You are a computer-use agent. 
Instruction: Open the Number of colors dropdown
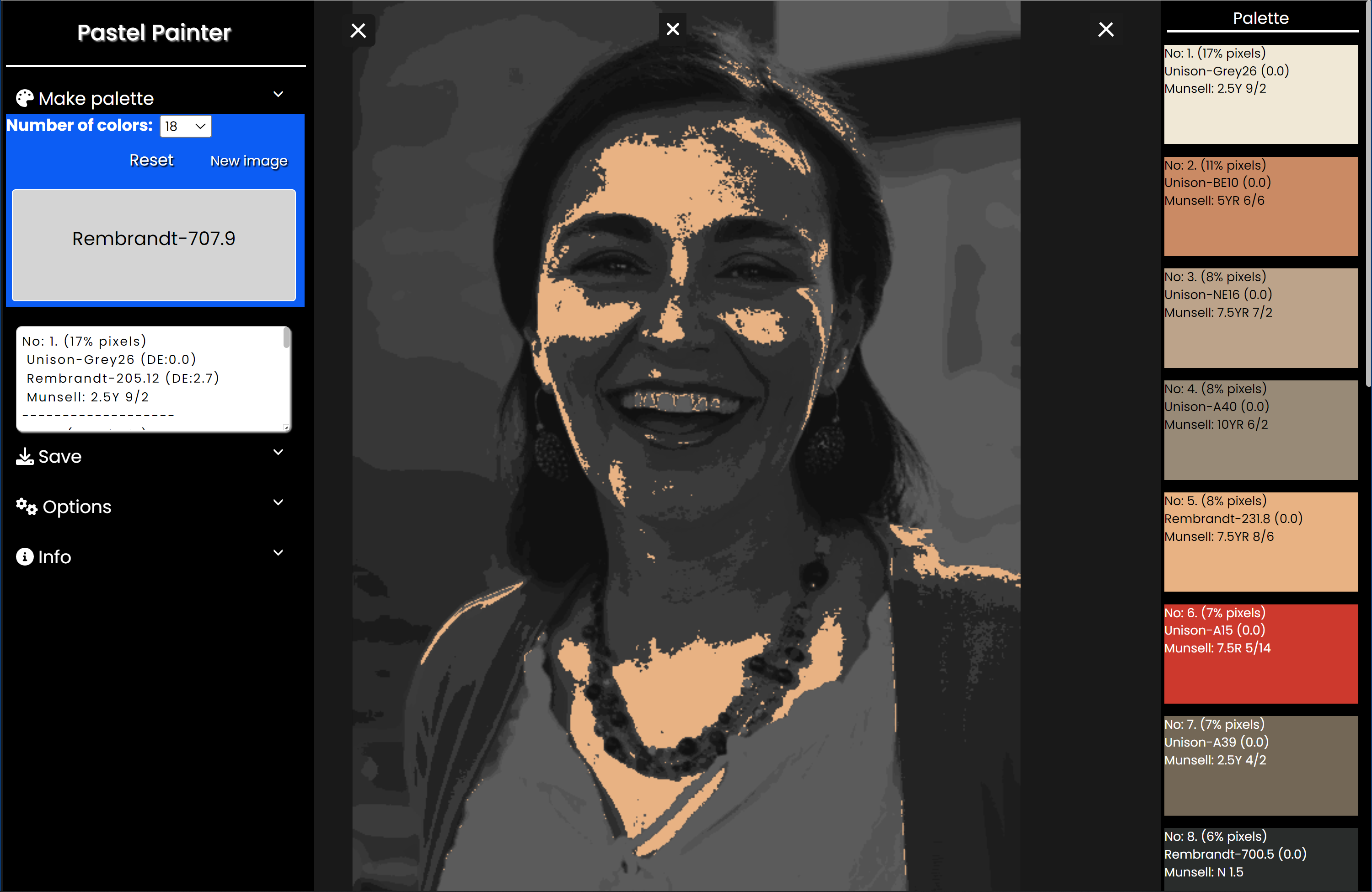pos(186,126)
